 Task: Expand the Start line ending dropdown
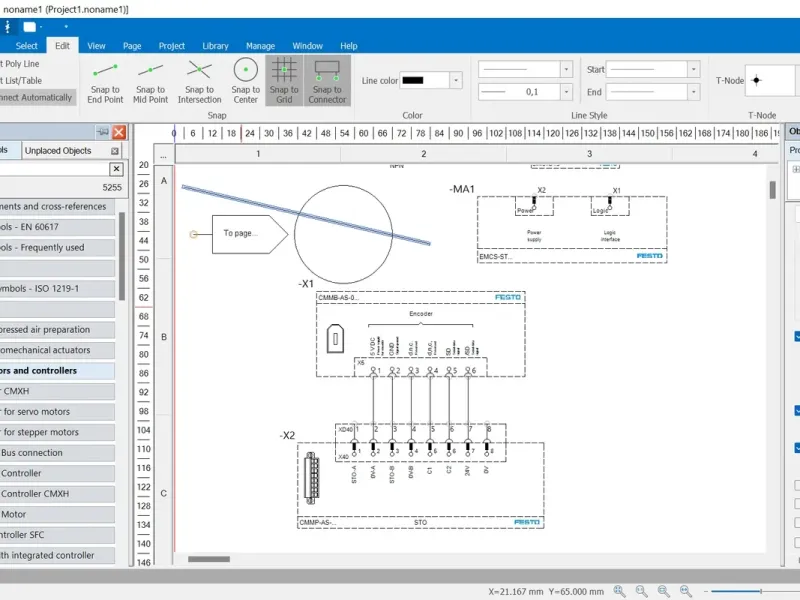(693, 69)
